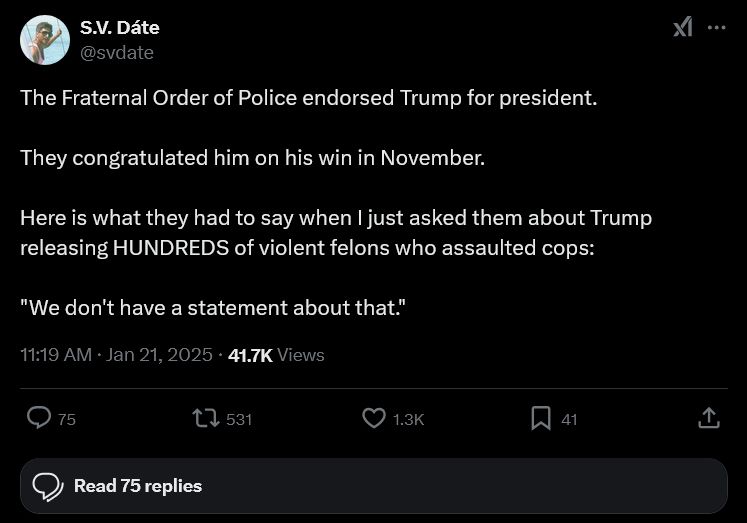Click the reply speech bubble icon
The width and height of the screenshot is (747, 523).
pyautogui.click(x=38, y=418)
